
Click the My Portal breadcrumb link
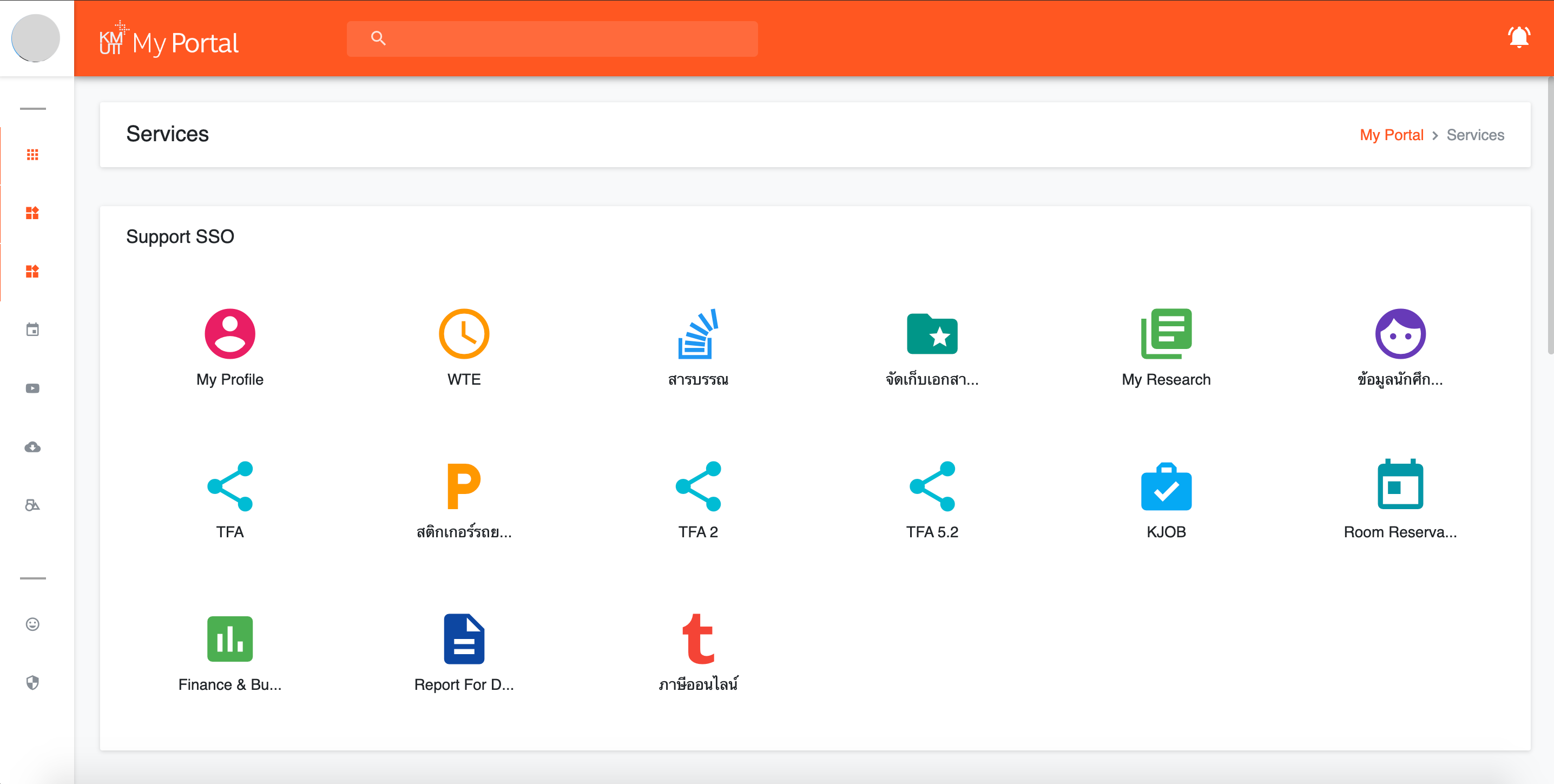point(1391,135)
